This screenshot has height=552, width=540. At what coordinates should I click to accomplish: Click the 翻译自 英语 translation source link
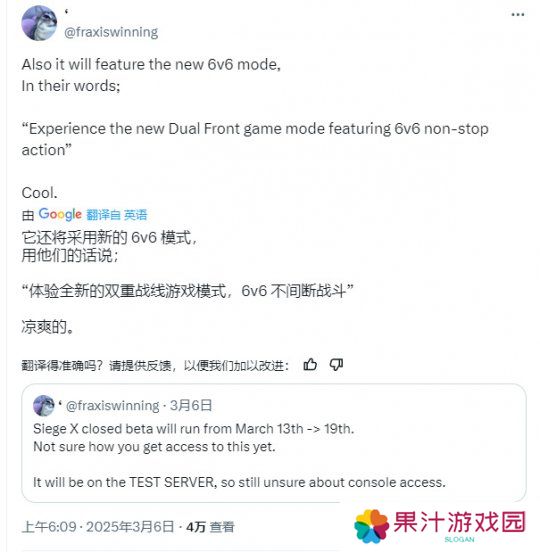(x=117, y=215)
